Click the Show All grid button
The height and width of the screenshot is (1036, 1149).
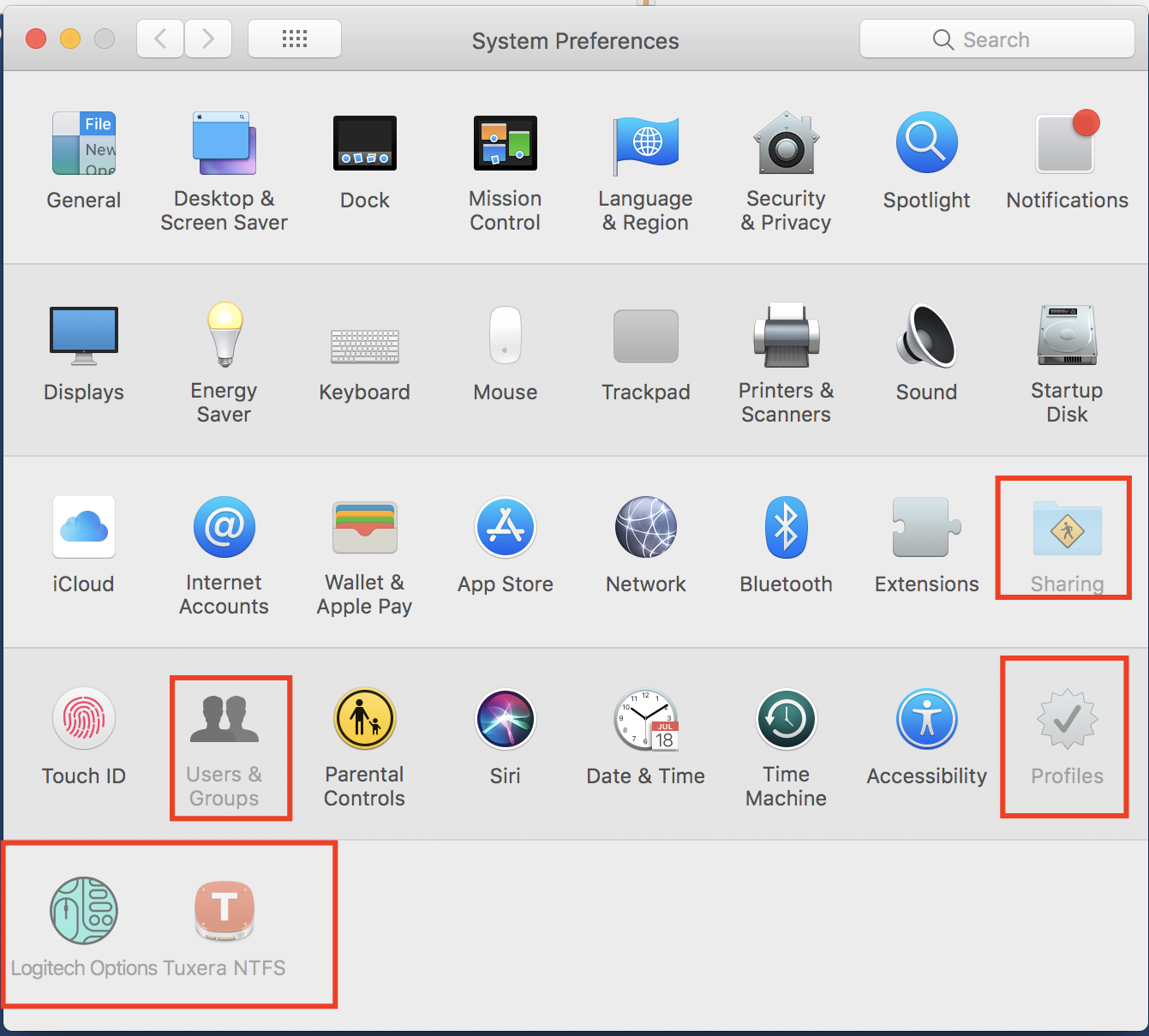click(x=295, y=39)
